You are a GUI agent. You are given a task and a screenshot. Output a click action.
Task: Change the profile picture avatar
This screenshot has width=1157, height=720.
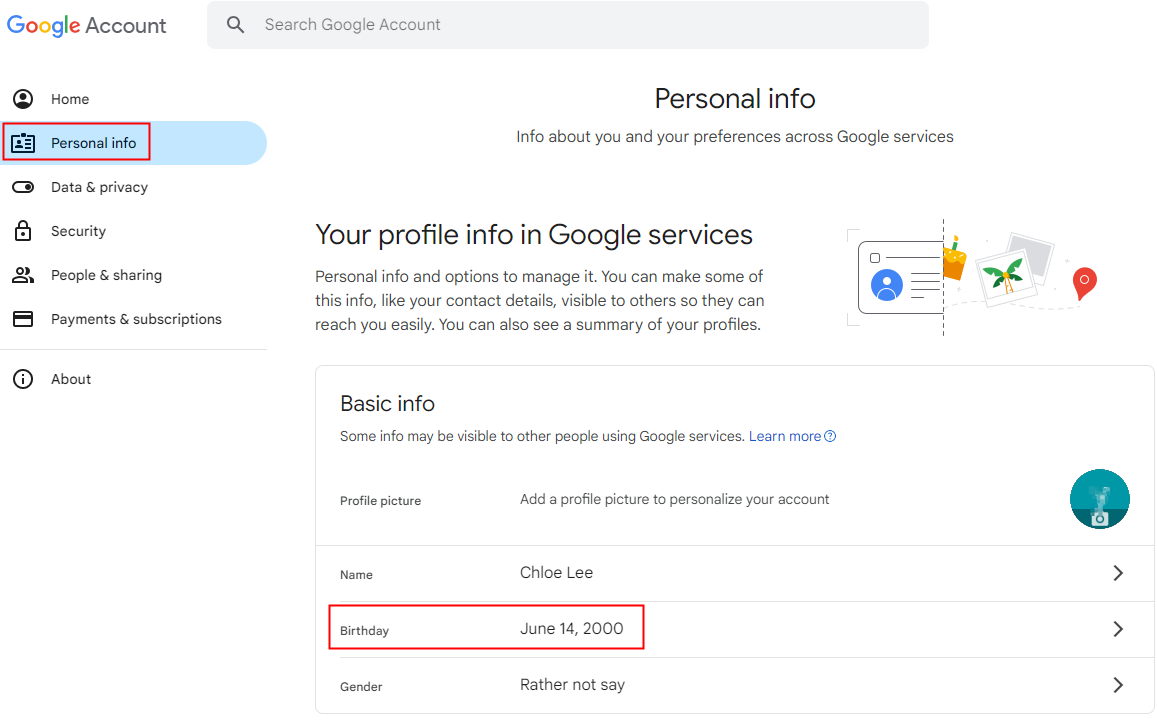(1099, 499)
